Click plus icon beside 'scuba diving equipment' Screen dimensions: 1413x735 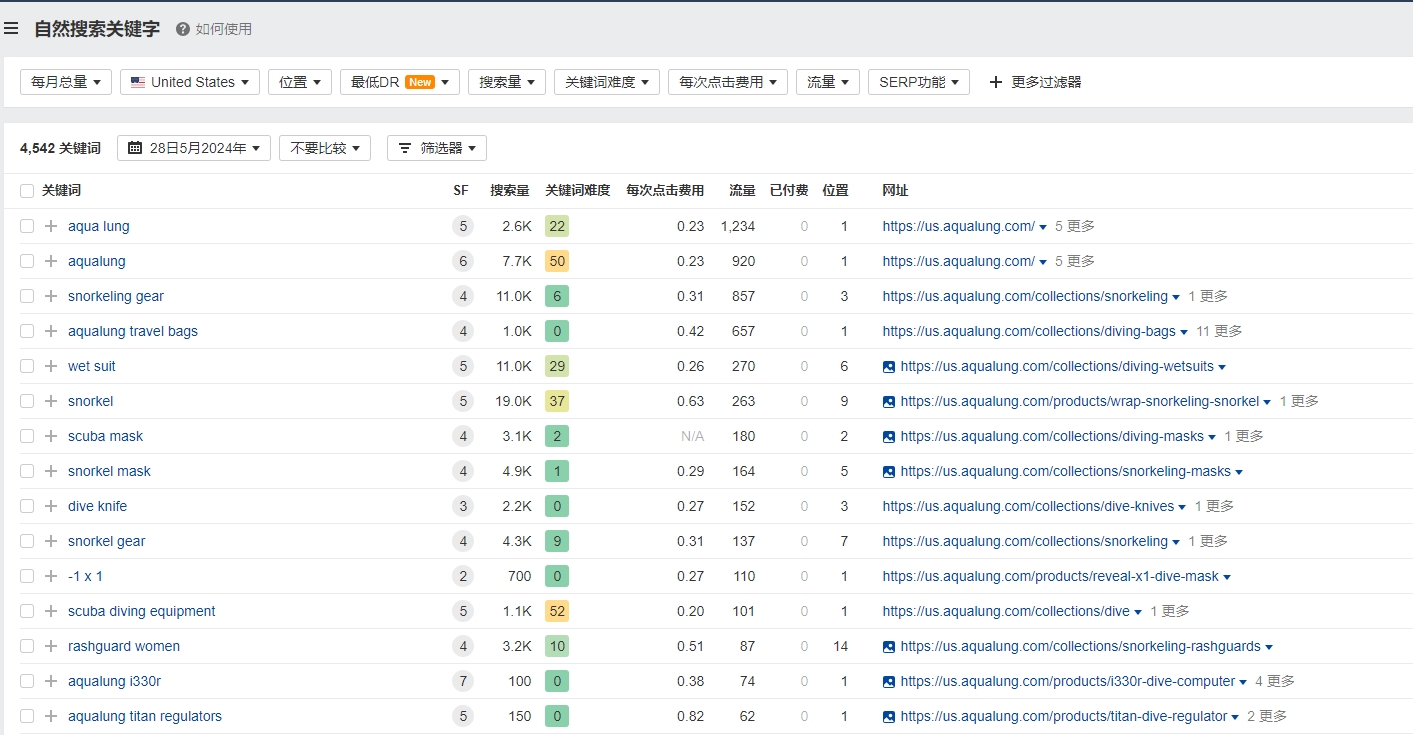pyautogui.click(x=51, y=611)
